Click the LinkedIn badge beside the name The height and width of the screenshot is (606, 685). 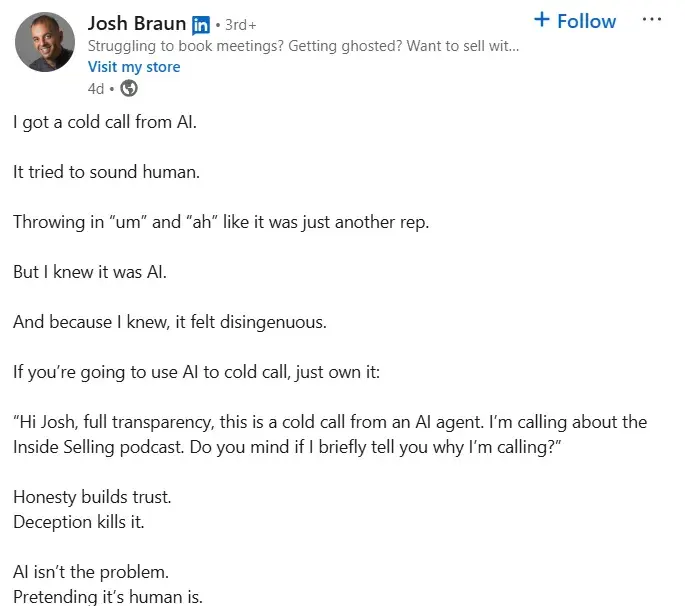(x=200, y=24)
